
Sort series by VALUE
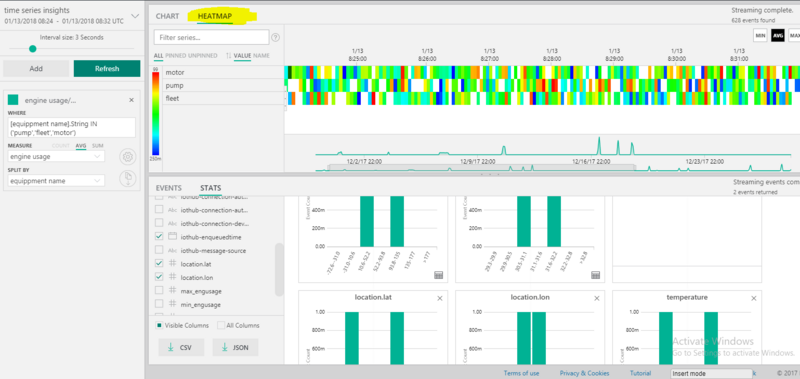click(242, 56)
